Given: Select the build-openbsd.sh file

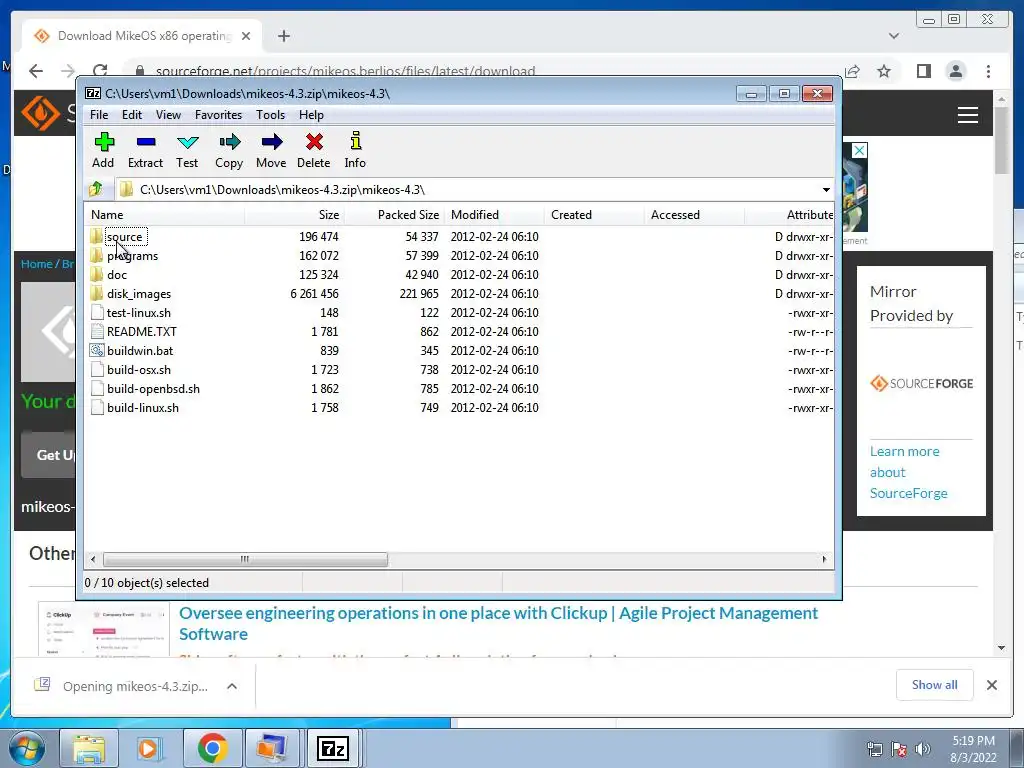Looking at the screenshot, I should [153, 389].
